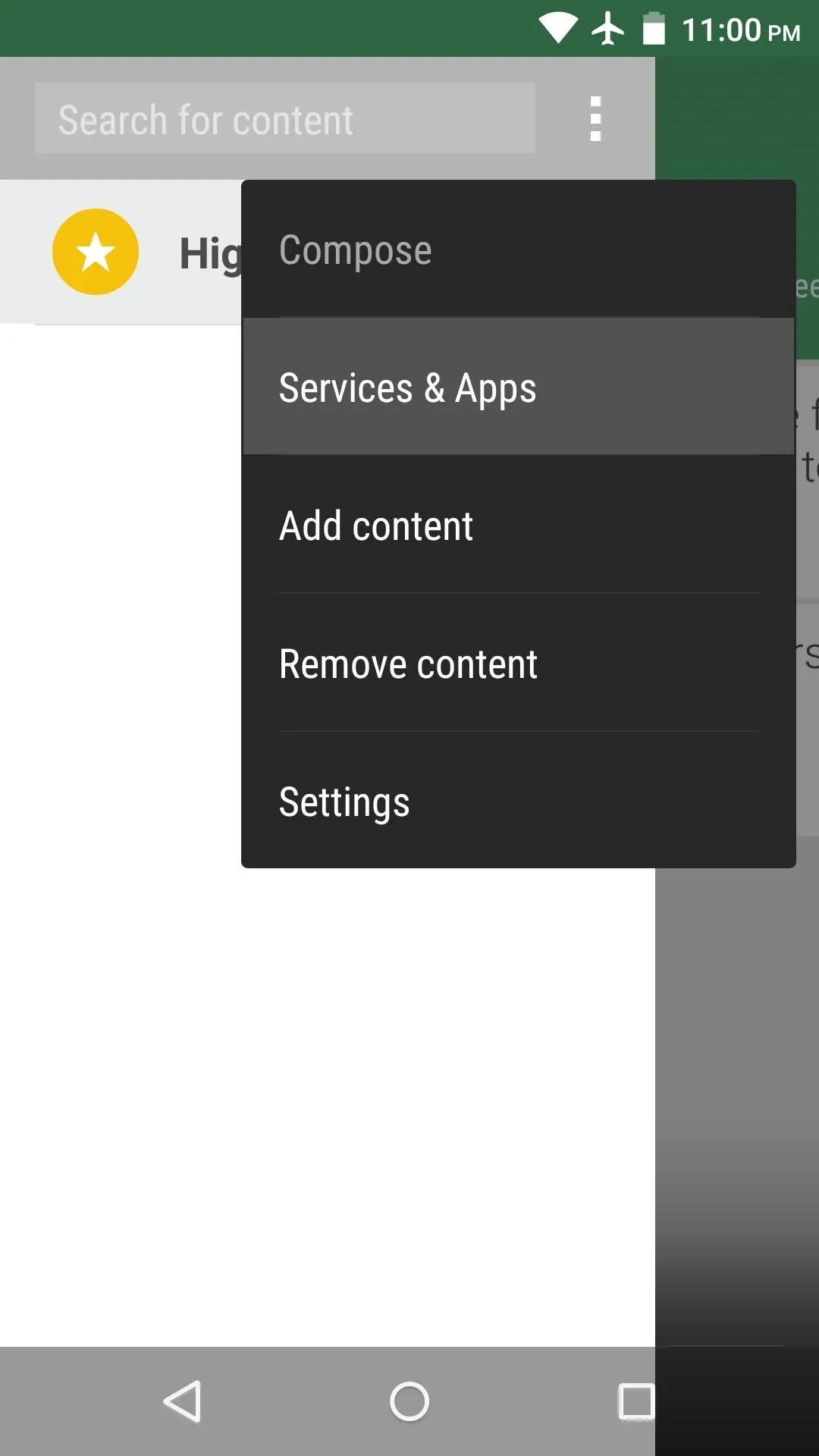The height and width of the screenshot is (1456, 819).
Task: Open the three-dot overflow menu icon
Action: 595,118
